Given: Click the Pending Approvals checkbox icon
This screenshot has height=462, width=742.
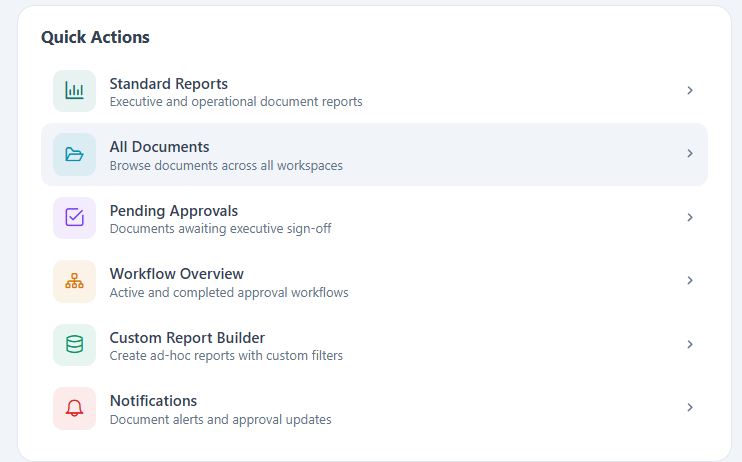Looking at the screenshot, I should pyautogui.click(x=74, y=218).
